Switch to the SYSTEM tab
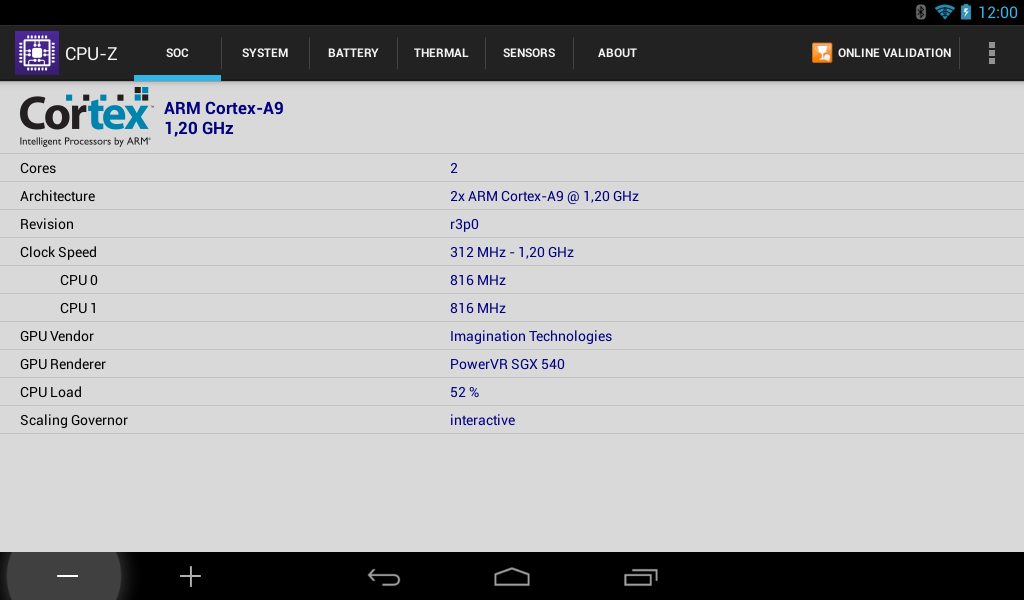Screen dimensions: 1024x600 click(265, 53)
